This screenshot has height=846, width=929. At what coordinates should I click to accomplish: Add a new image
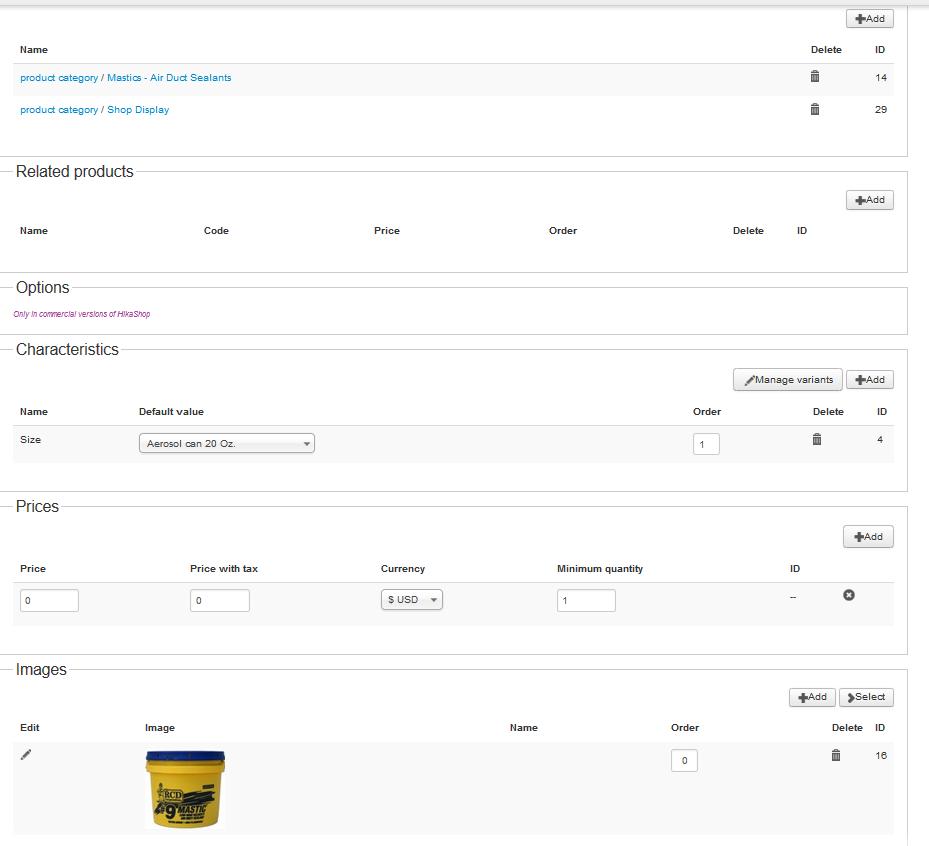pyautogui.click(x=812, y=697)
